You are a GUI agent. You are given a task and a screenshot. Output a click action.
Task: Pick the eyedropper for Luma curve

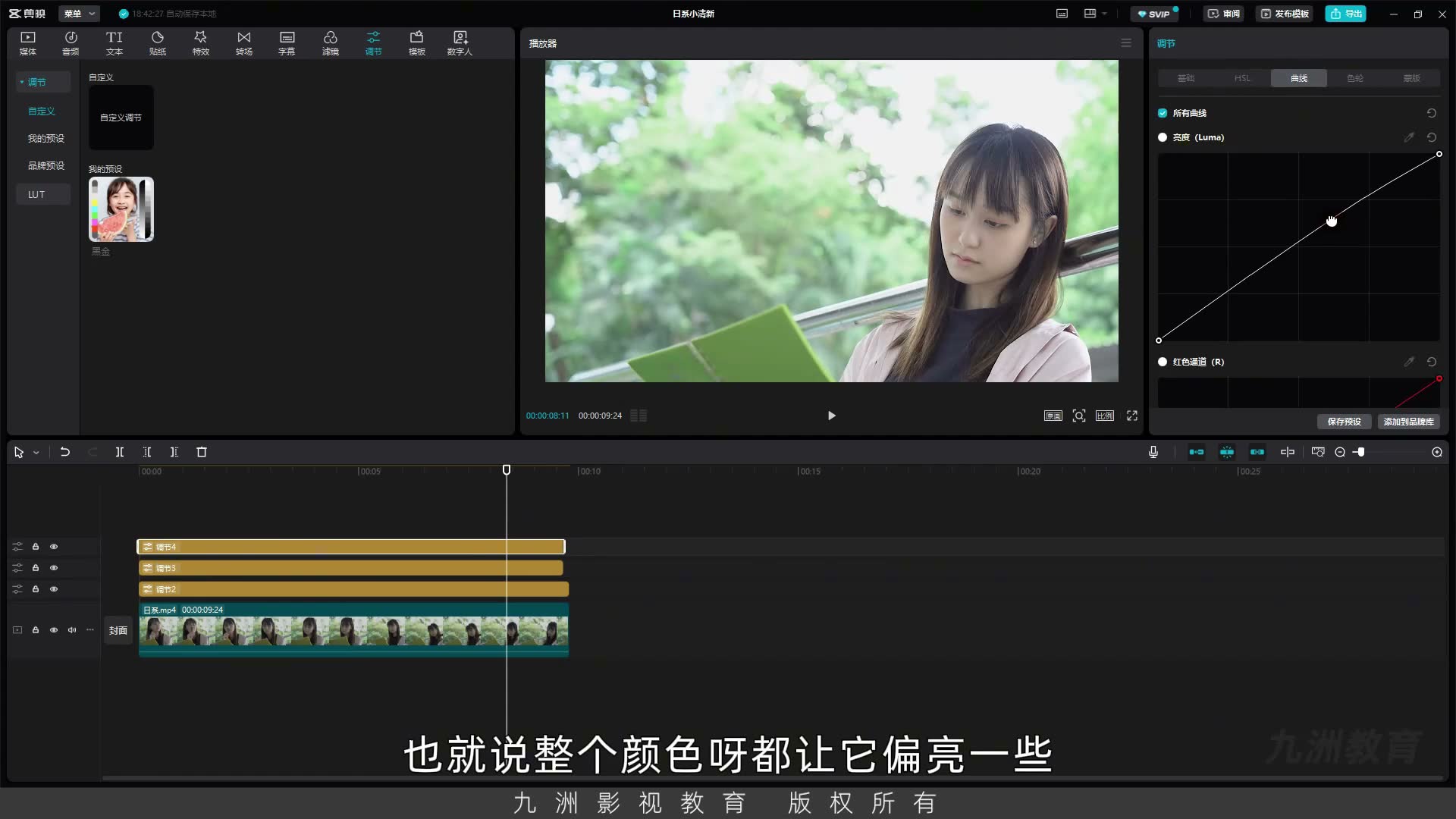point(1409,137)
